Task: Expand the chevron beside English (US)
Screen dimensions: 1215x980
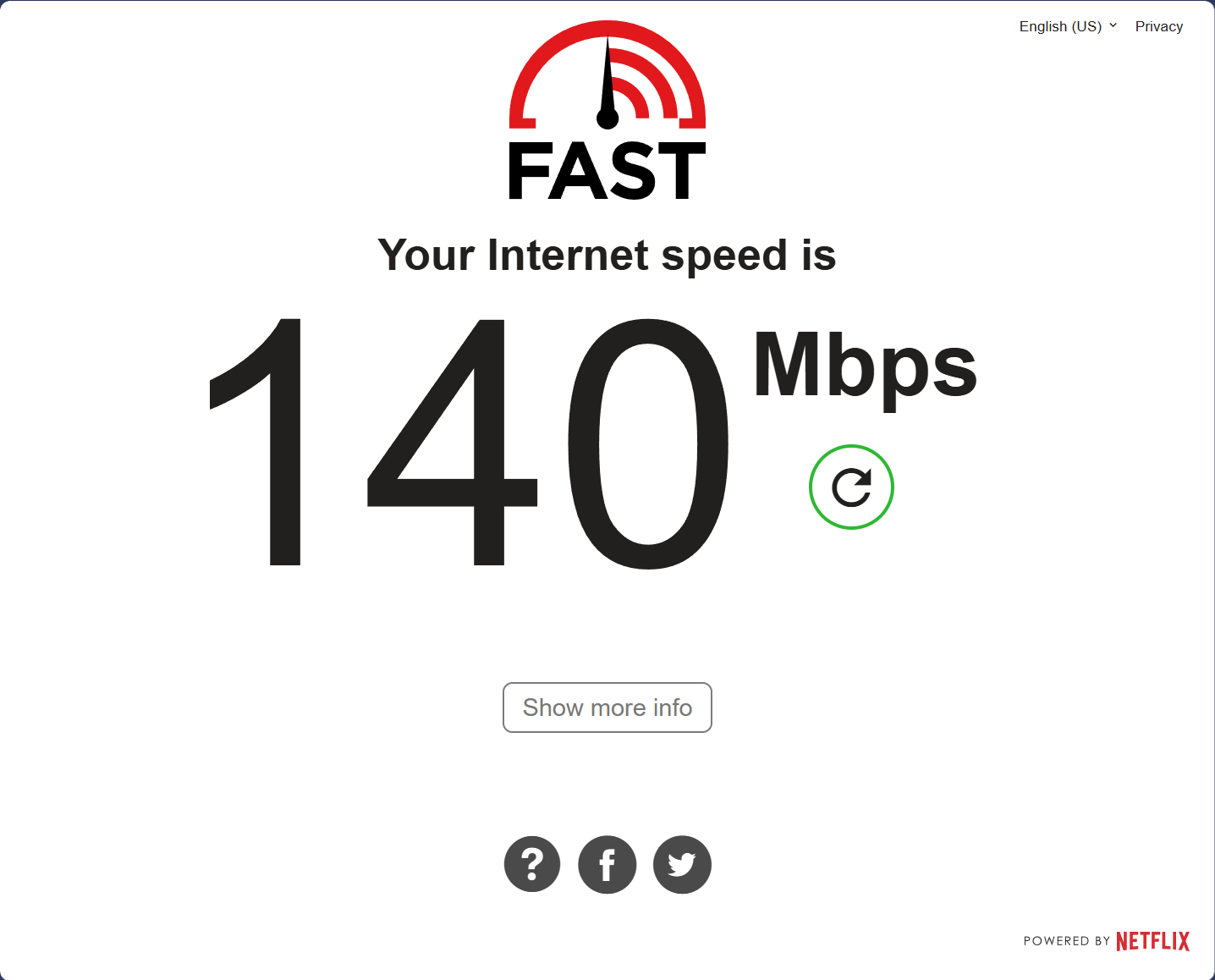Action: [x=1113, y=25]
